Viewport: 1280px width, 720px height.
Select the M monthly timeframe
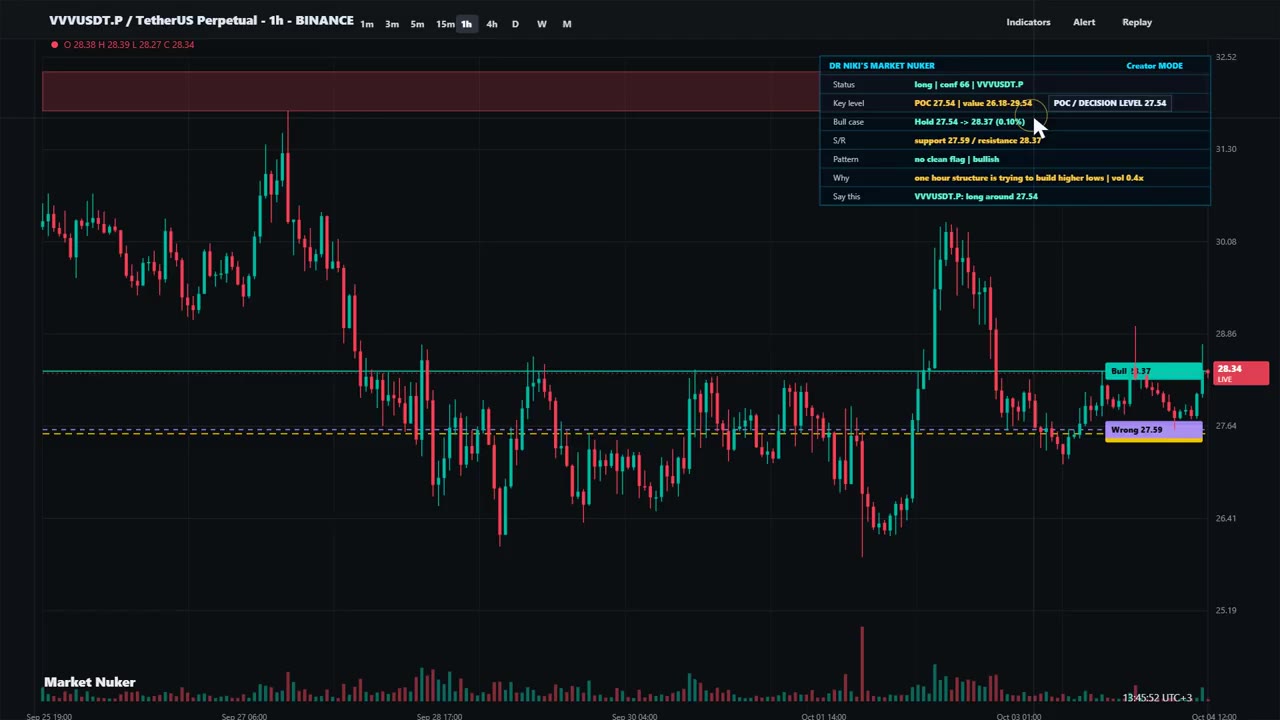pos(566,24)
